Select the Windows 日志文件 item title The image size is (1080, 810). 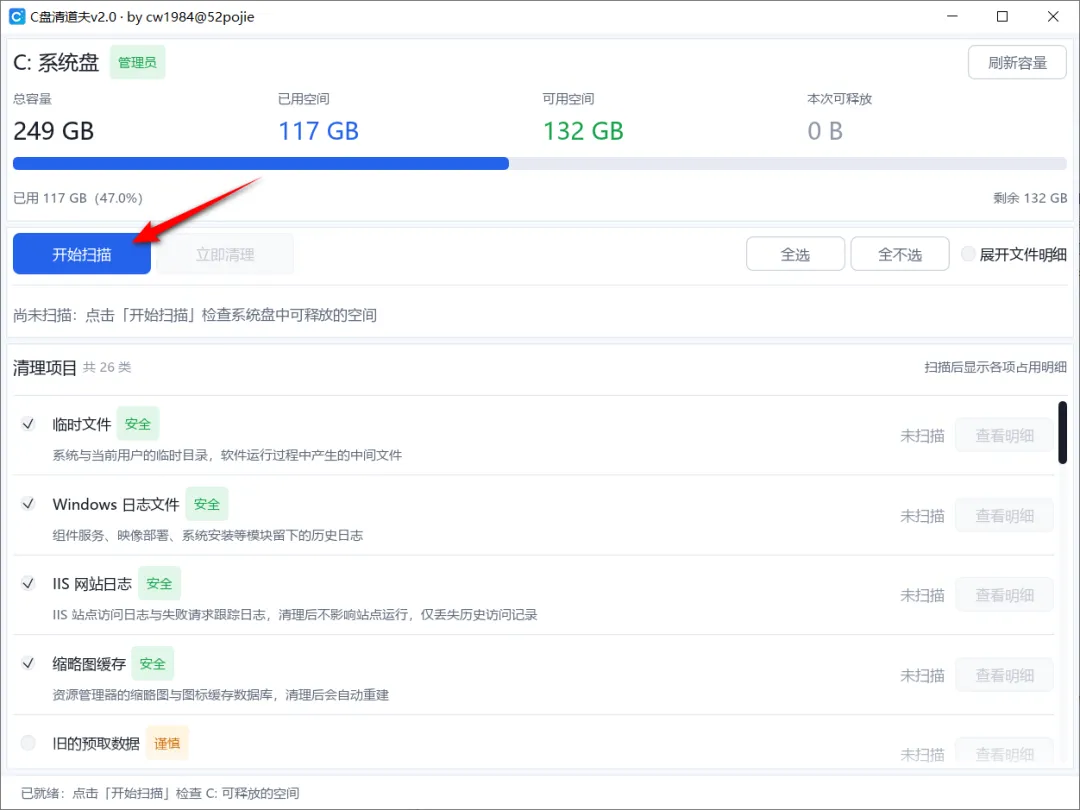(x=116, y=504)
